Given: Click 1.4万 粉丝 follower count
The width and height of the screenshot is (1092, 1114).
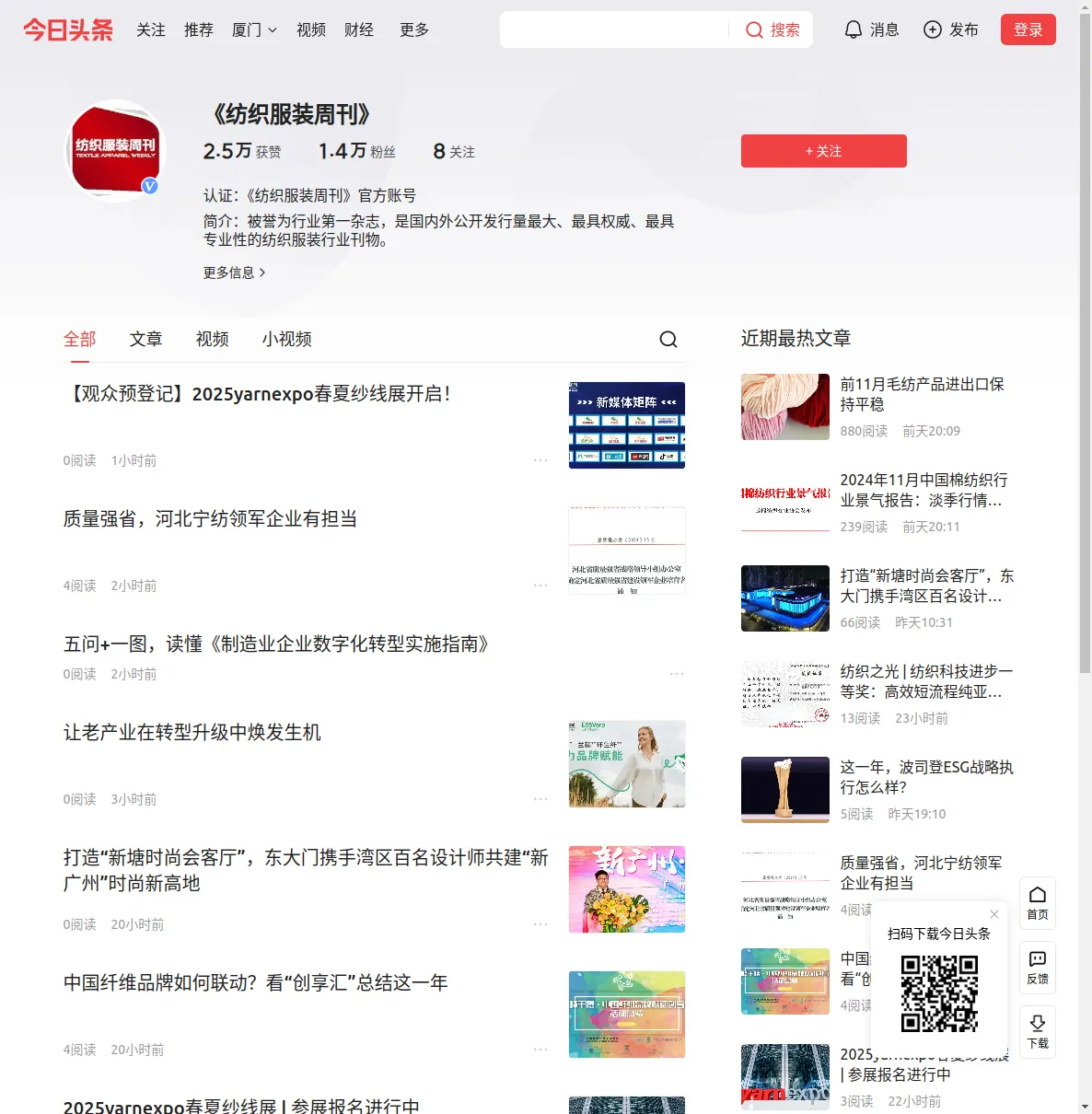Looking at the screenshot, I should [357, 151].
